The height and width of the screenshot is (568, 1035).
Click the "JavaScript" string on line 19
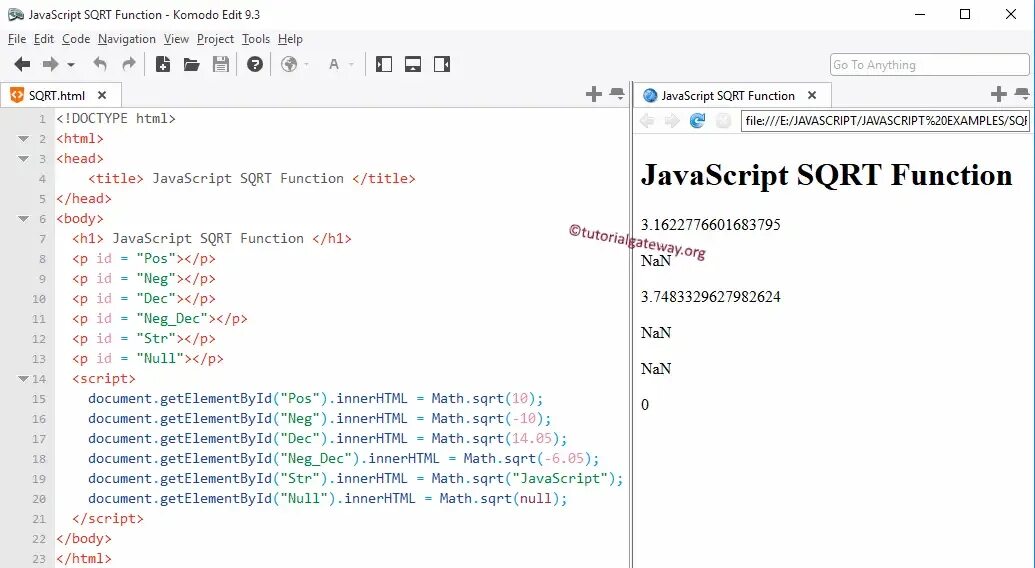coord(559,478)
